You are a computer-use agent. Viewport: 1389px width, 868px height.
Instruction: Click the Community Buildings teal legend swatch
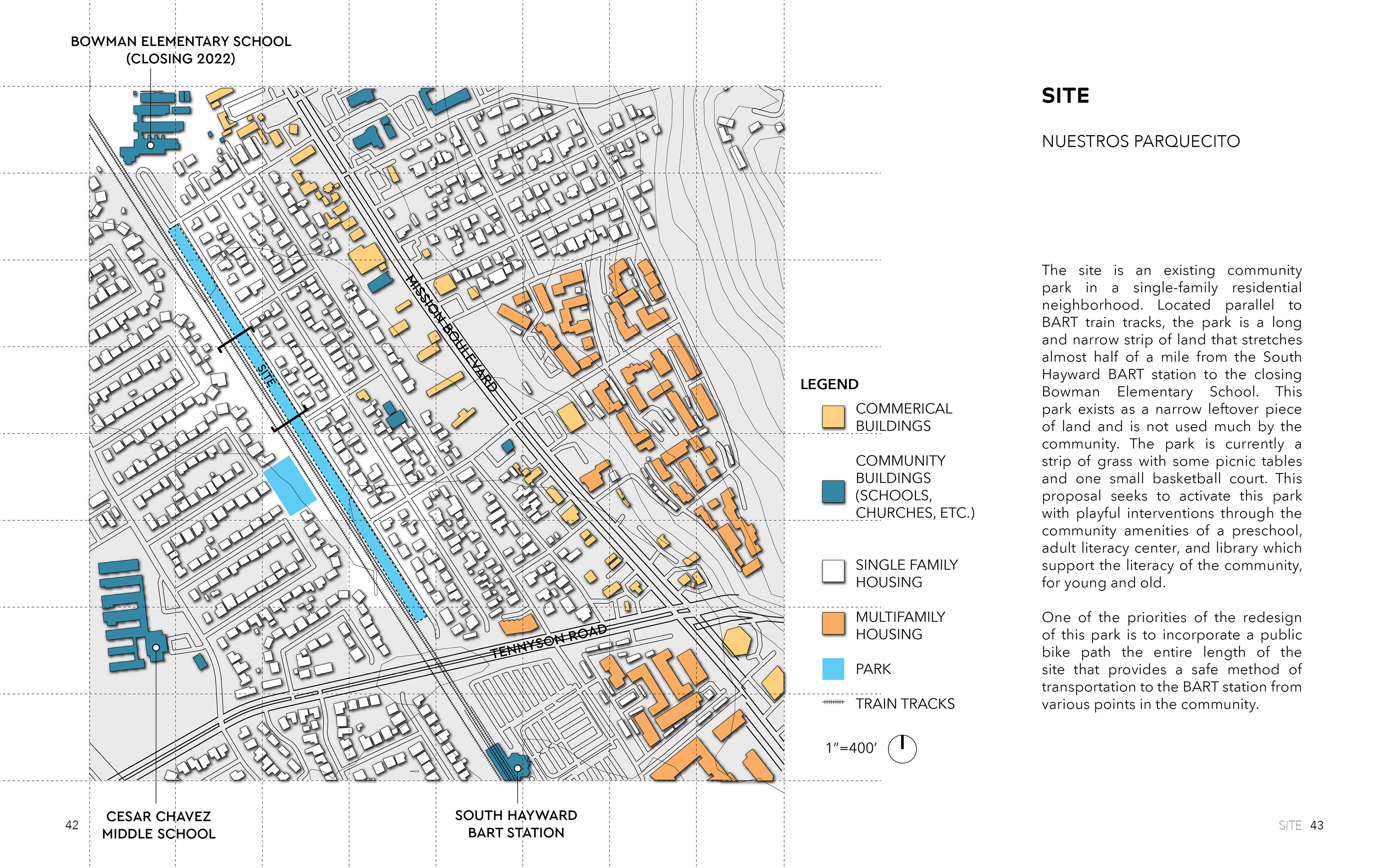click(833, 492)
